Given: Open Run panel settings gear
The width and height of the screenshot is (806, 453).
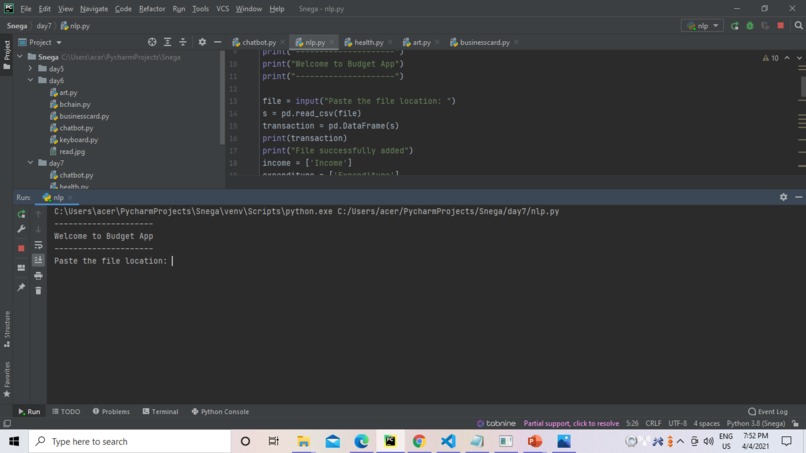Looking at the screenshot, I should (783, 197).
